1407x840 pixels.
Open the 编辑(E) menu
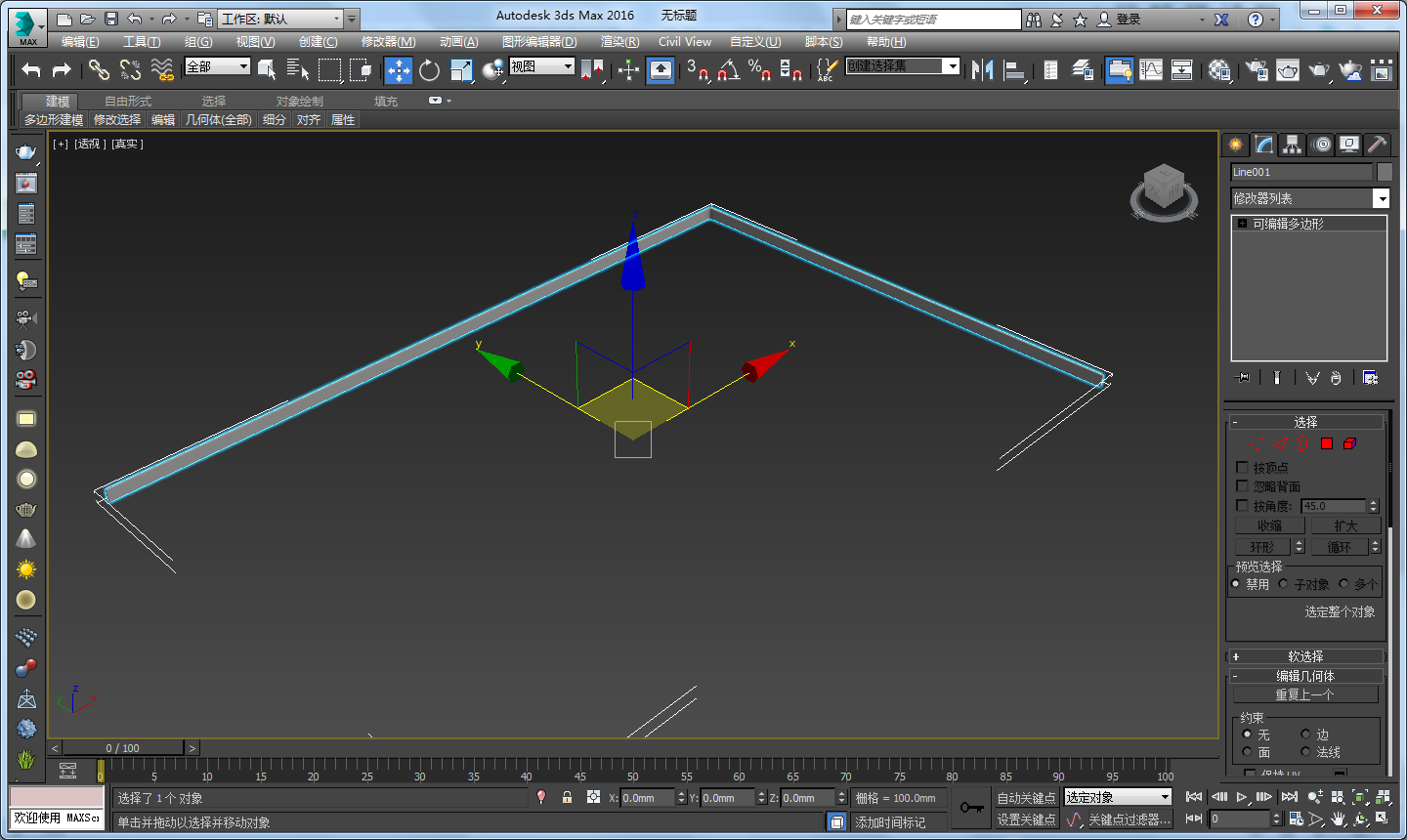[80, 42]
